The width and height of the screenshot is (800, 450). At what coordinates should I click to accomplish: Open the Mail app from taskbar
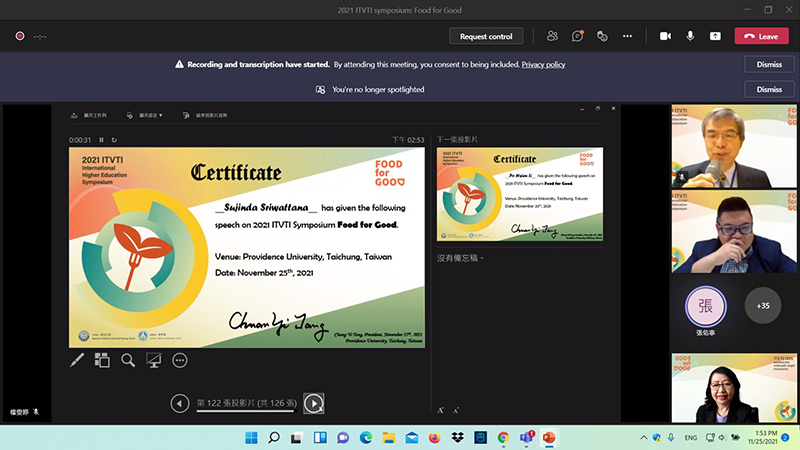click(412, 437)
